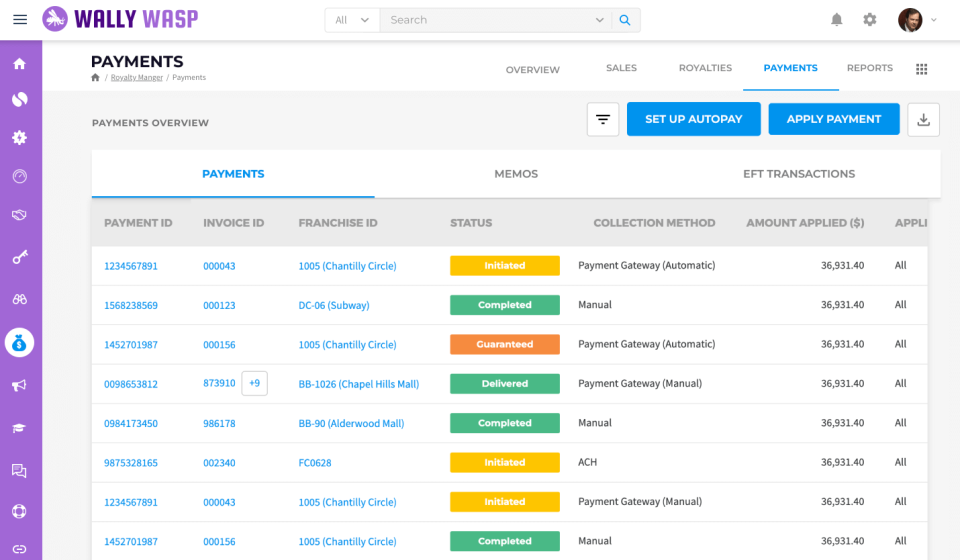Expand the All search category dropdown
Screen dimensions: 960x560
[x=352, y=20]
